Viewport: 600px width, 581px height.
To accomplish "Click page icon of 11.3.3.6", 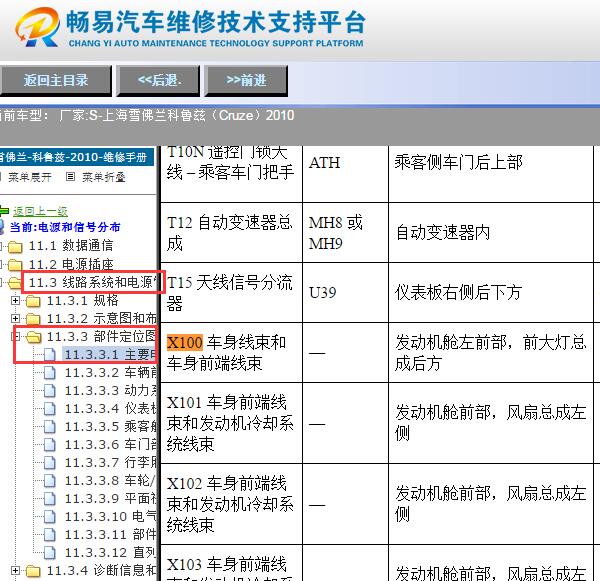I will coord(49,445).
